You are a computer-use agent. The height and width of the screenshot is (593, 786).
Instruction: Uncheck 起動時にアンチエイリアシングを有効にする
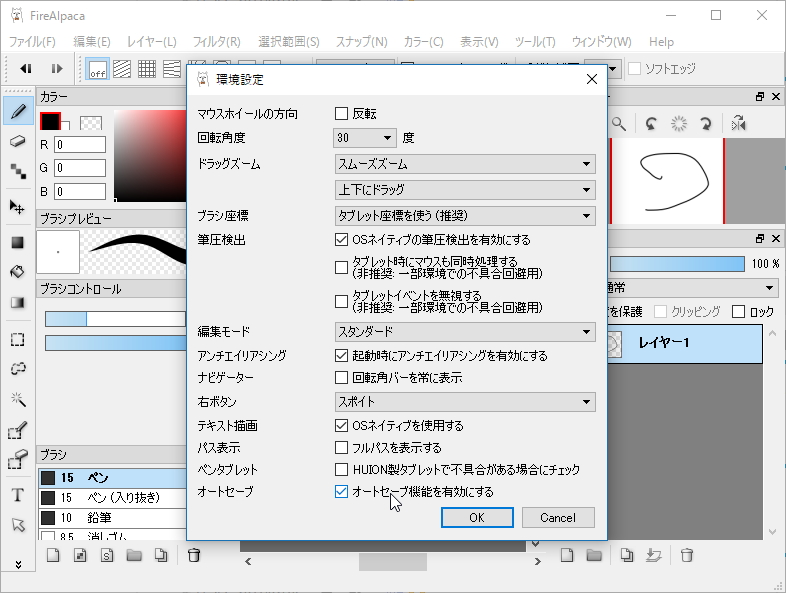tap(341, 355)
